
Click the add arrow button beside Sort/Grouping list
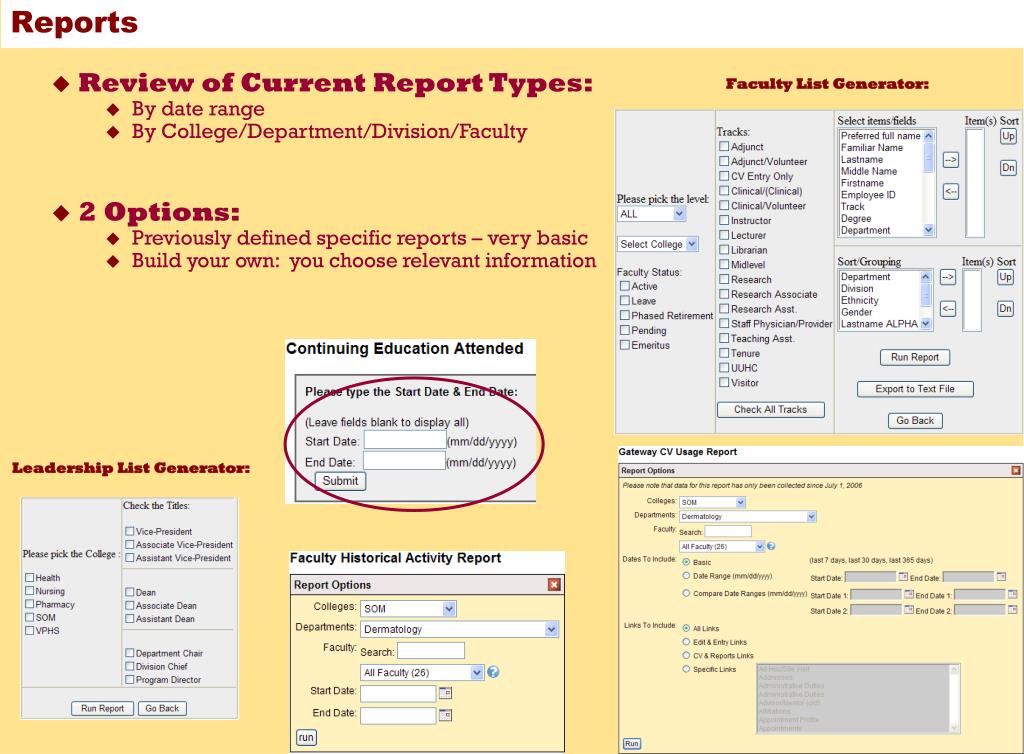coord(948,277)
